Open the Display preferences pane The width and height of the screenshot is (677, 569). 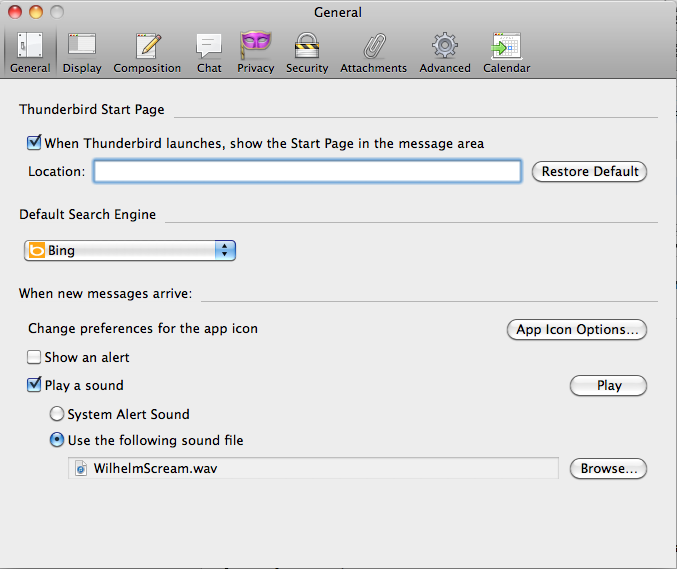(x=81, y=52)
